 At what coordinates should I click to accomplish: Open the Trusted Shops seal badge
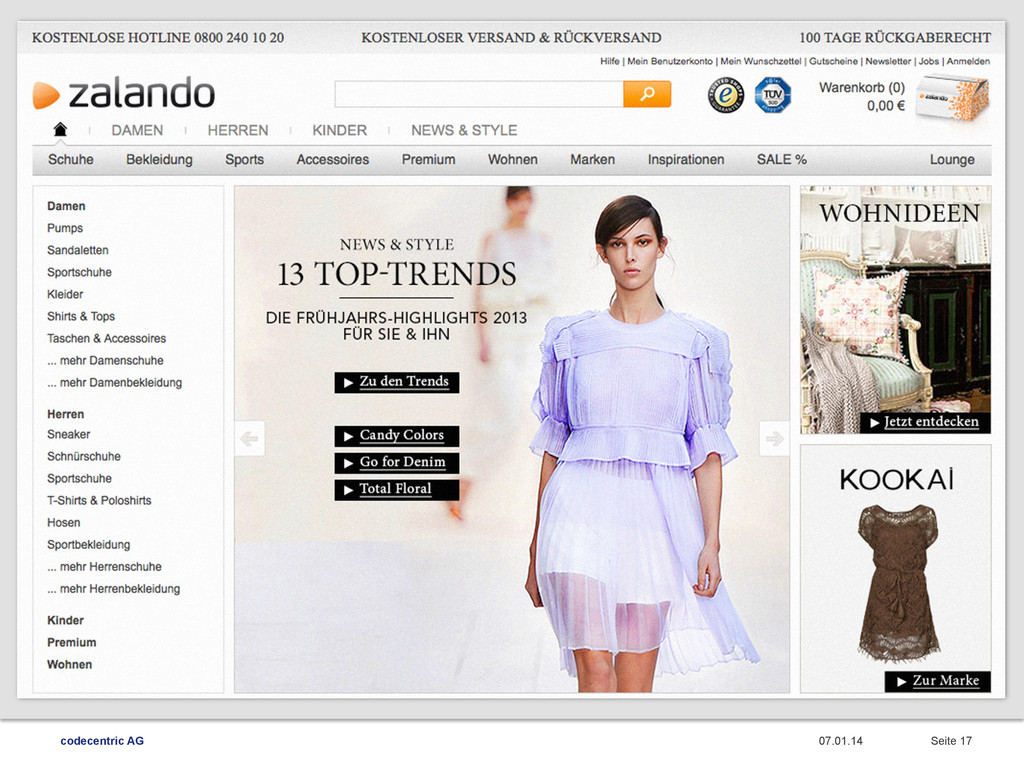(726, 95)
